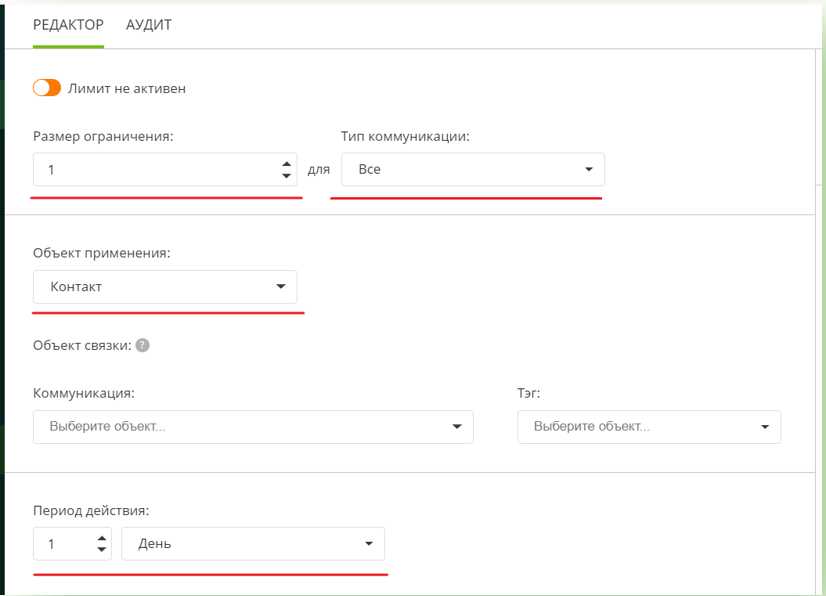The height and width of the screenshot is (596, 826).
Task: Click the caret in Коммуникация selector
Action: click(x=457, y=426)
